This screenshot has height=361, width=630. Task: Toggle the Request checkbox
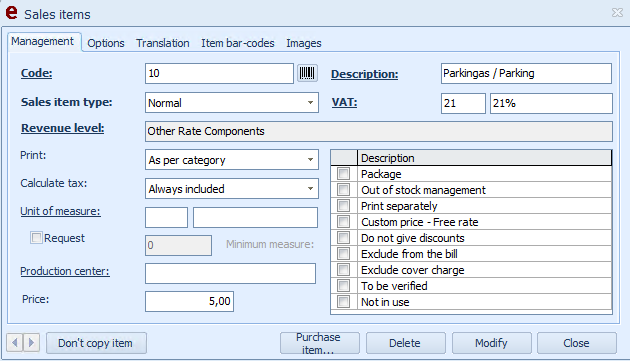pos(36,238)
